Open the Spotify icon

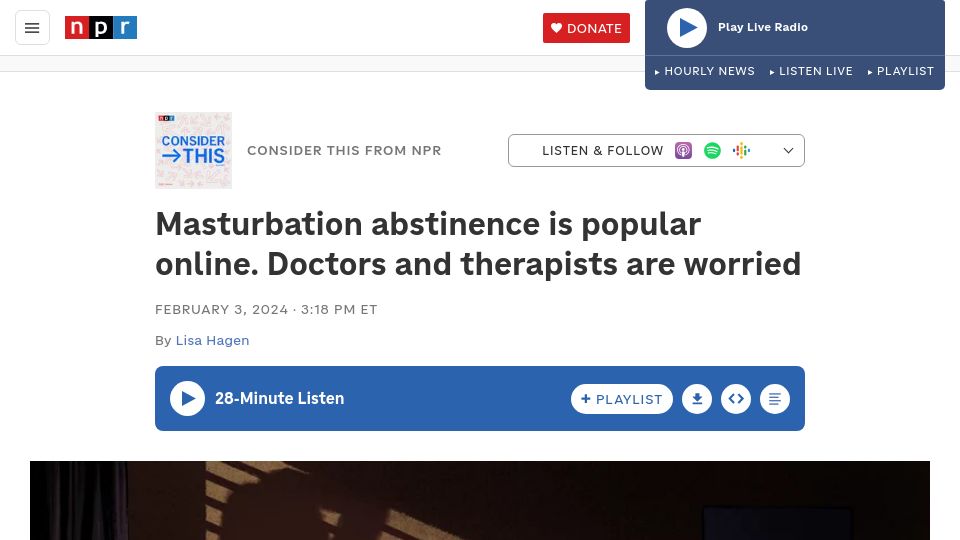point(712,151)
